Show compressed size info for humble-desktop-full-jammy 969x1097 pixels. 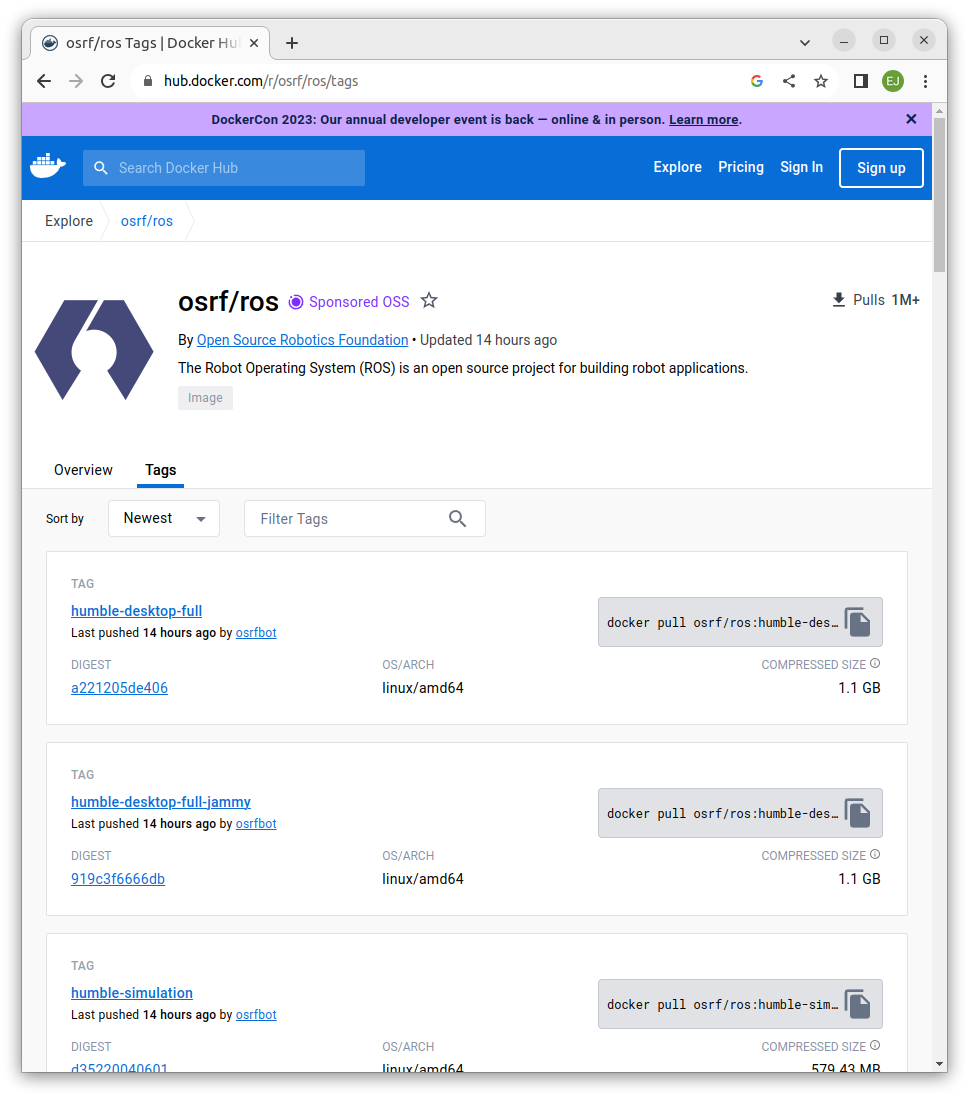875,854
